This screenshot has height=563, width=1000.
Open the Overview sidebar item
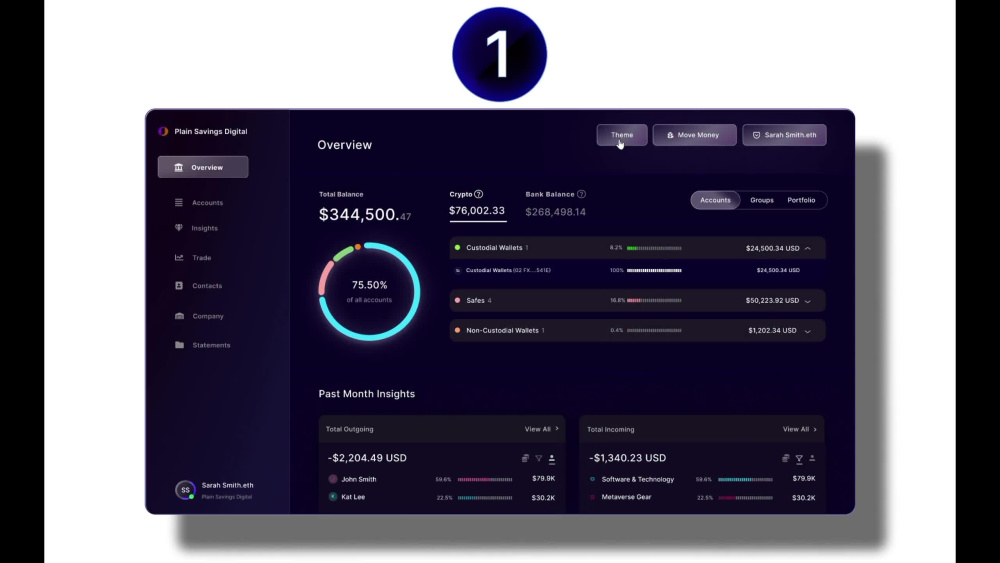(x=203, y=167)
